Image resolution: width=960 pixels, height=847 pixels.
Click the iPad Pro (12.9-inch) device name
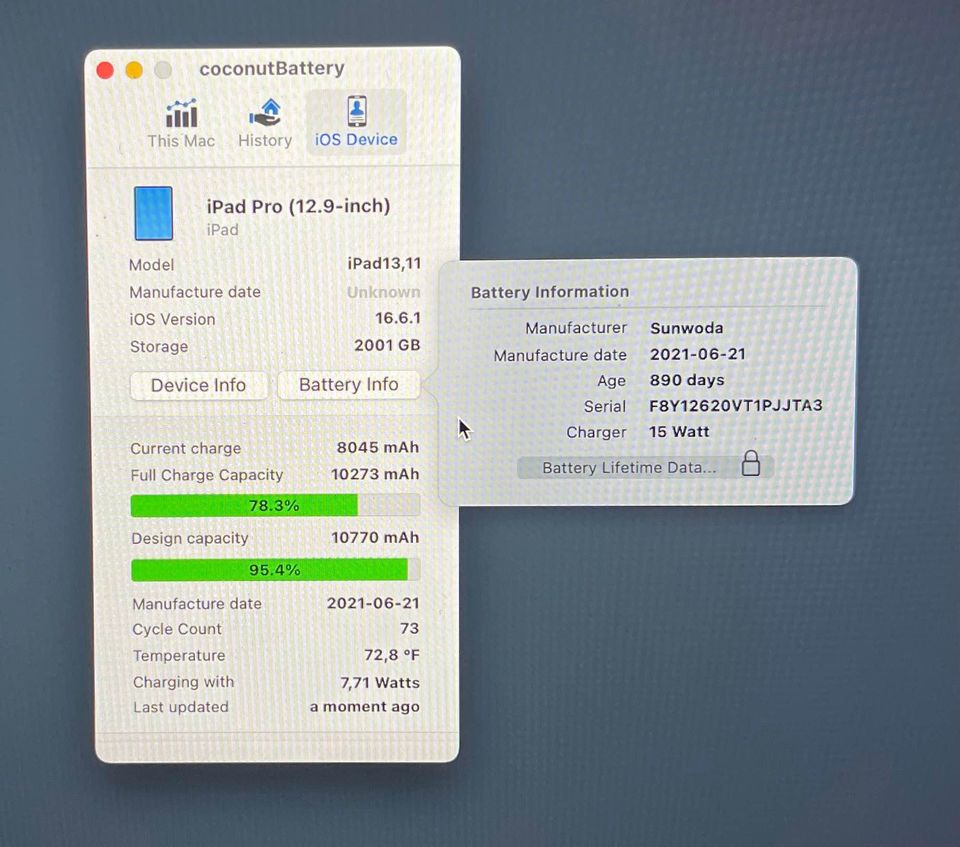298,206
